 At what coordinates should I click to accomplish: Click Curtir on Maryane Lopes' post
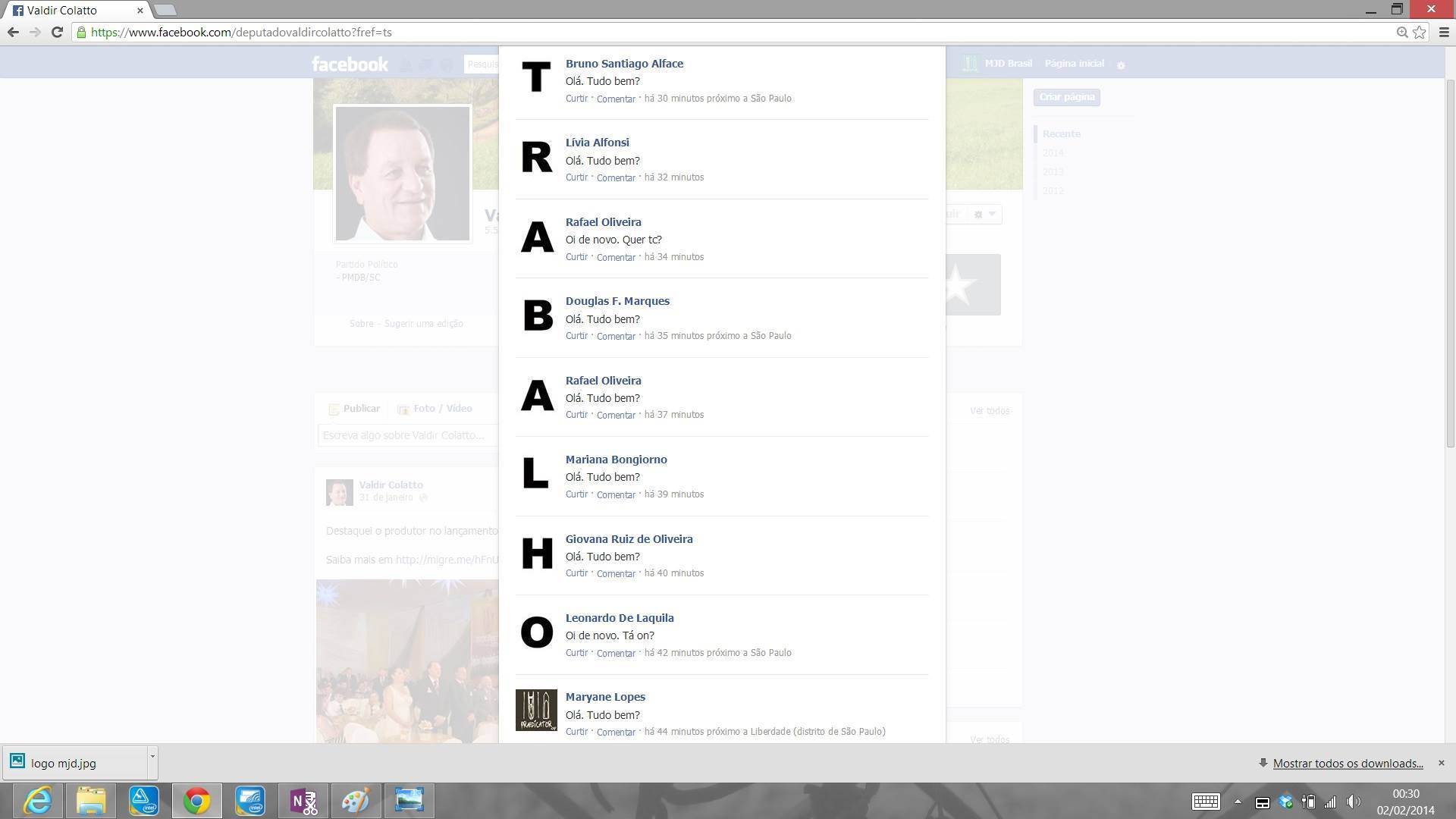[x=576, y=732]
